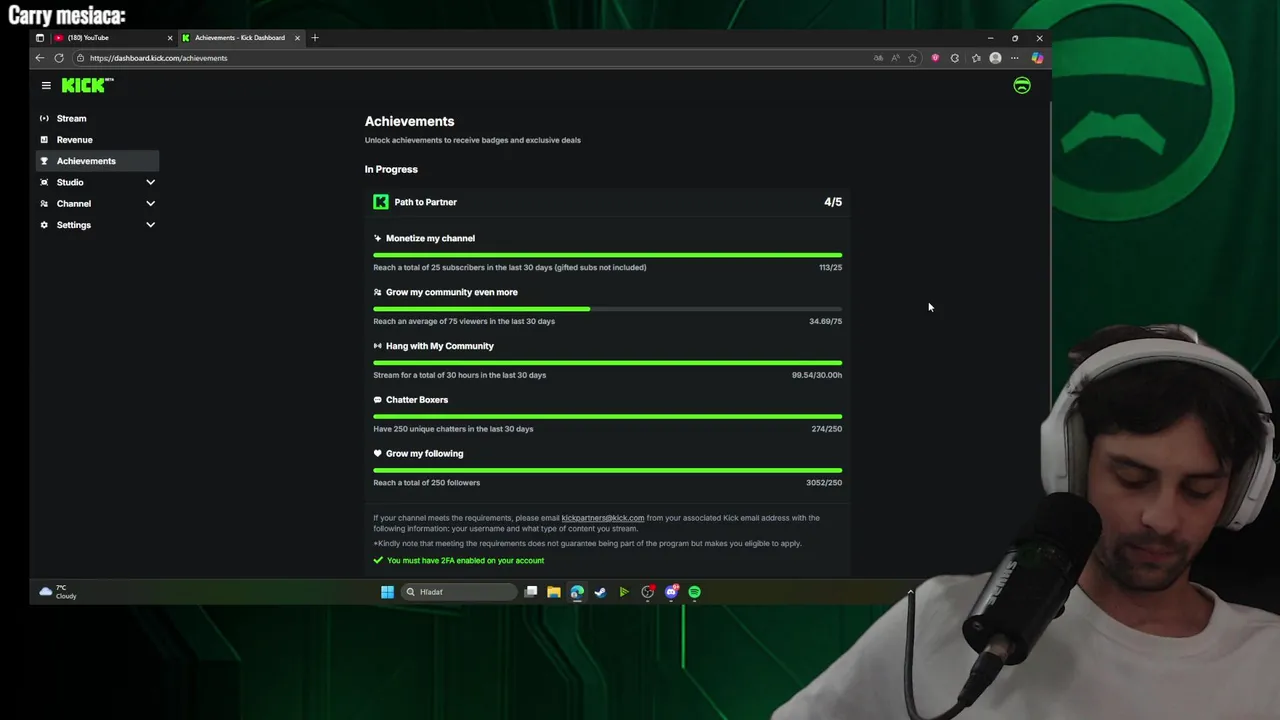The height and width of the screenshot is (720, 1280).
Task: Open the read aloud icon in address bar
Action: coord(895,58)
